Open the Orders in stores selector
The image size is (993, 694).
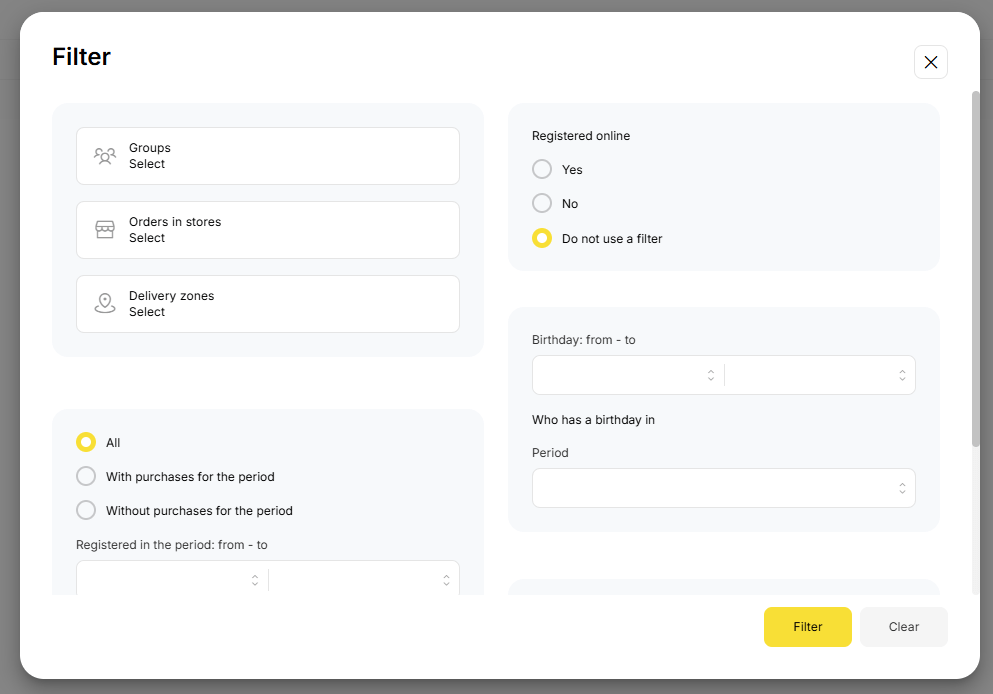[x=268, y=230]
